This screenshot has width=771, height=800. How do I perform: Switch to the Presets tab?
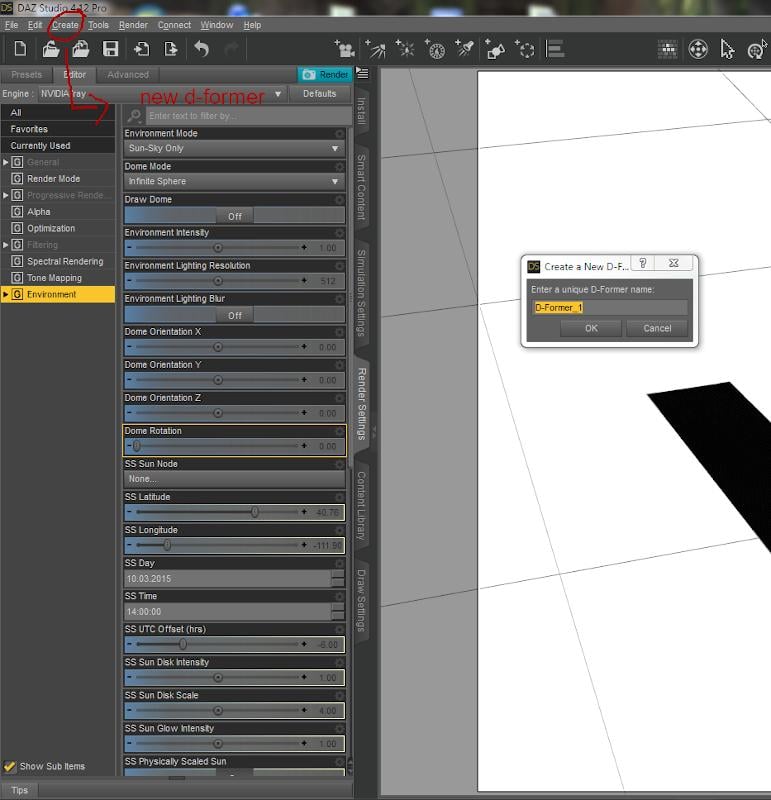click(x=27, y=74)
